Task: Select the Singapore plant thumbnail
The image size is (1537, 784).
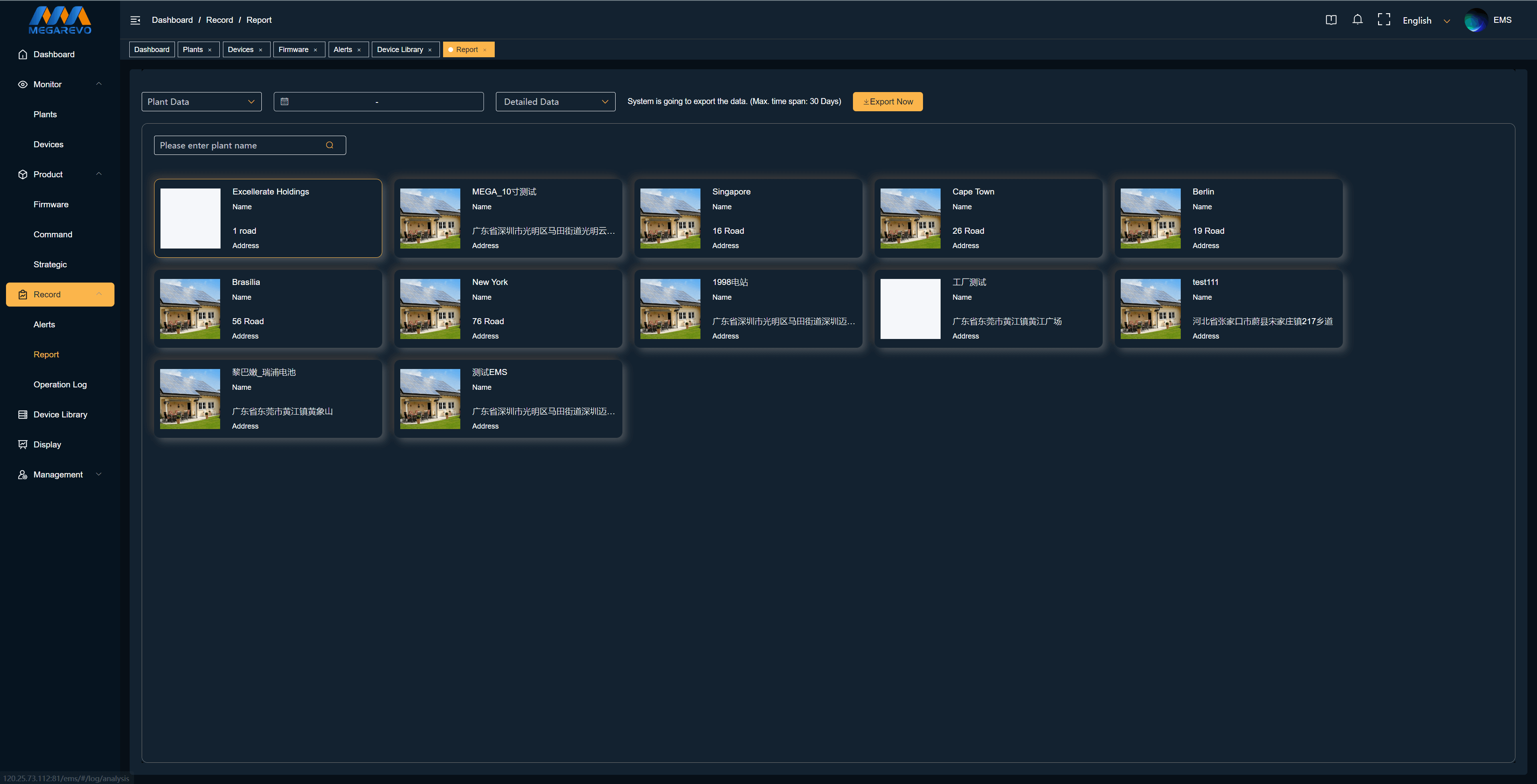Action: point(670,219)
